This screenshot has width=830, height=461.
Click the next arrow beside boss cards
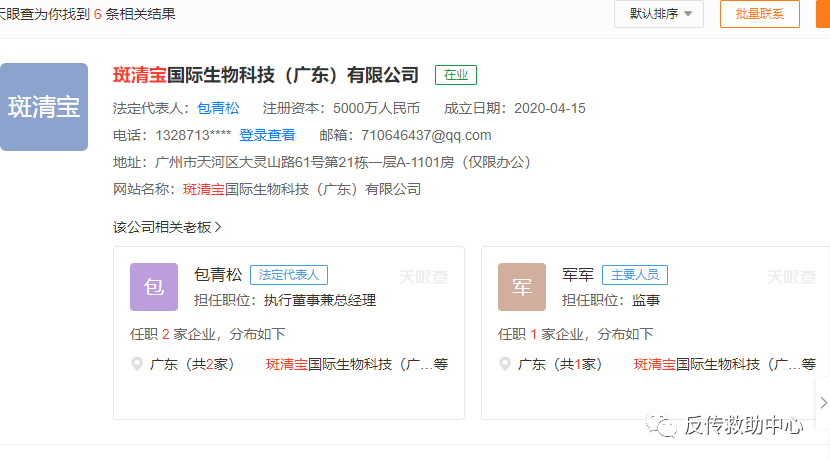(x=823, y=403)
